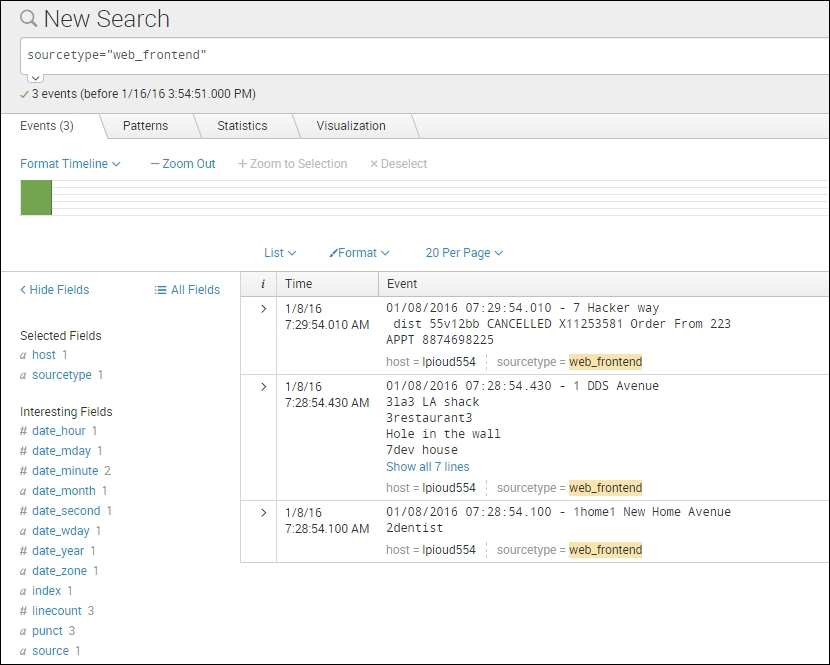Click the 'Selected Fields' heading

click(x=61, y=336)
